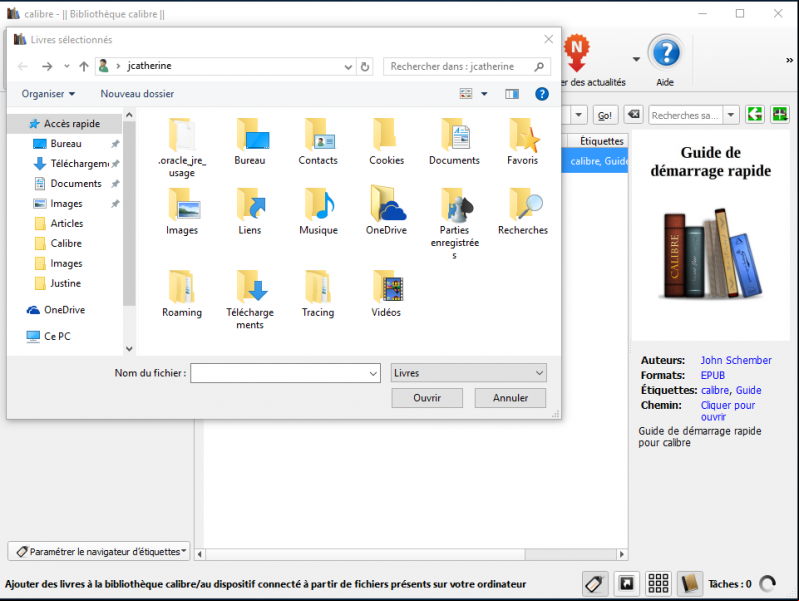Open the EPUB format link
This screenshot has width=799, height=601.
pyautogui.click(x=712, y=376)
